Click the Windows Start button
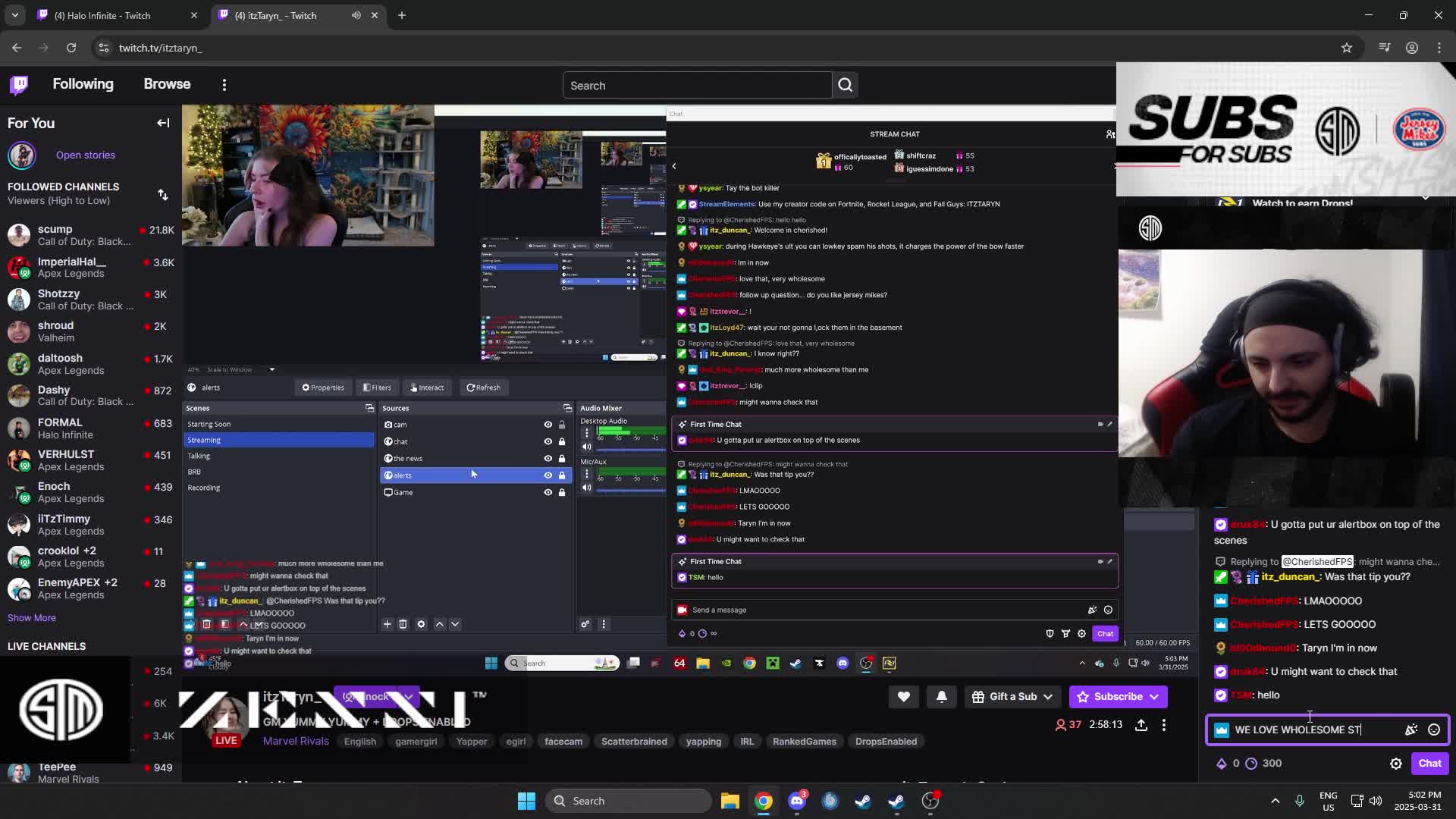This screenshot has width=1456, height=819. (526, 801)
